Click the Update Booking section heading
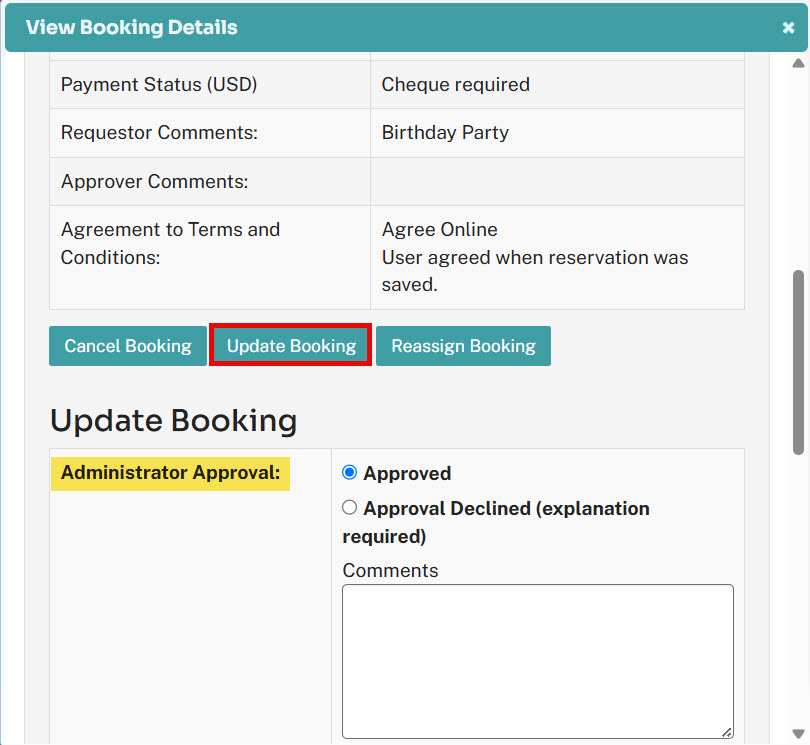Screen dimensions: 810x745 tap(174, 421)
